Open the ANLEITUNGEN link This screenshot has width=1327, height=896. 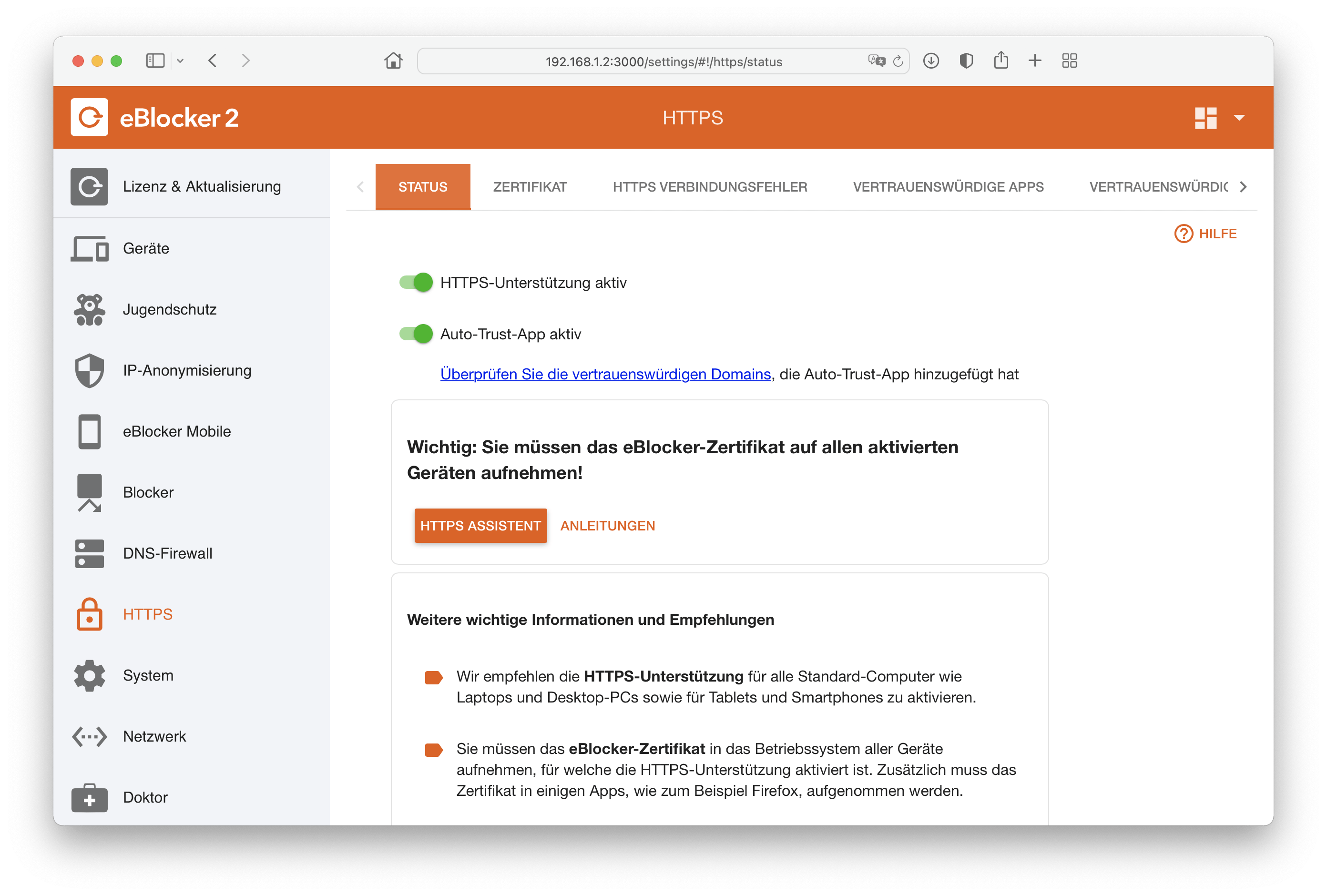pos(607,525)
